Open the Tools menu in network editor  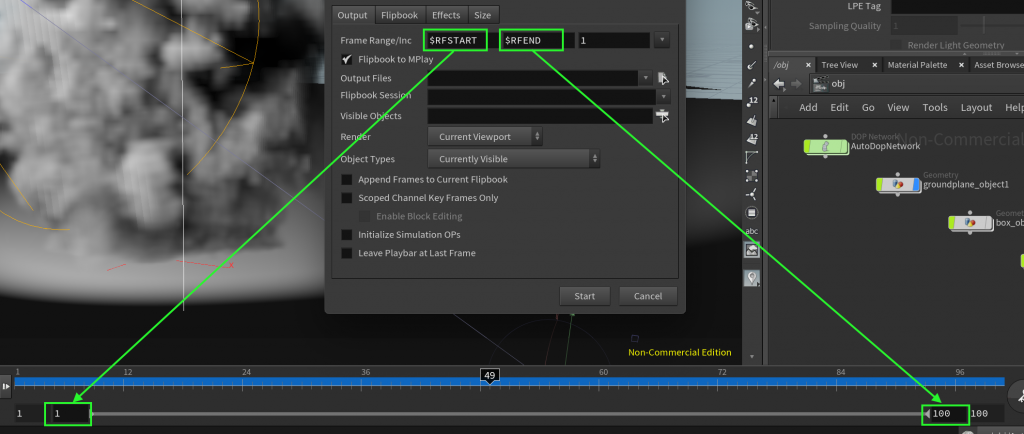tap(935, 108)
